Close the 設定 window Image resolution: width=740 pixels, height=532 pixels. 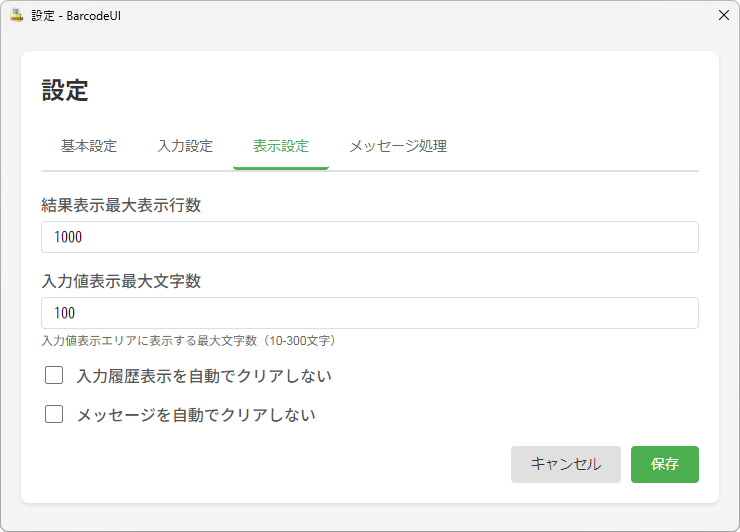coord(723,16)
